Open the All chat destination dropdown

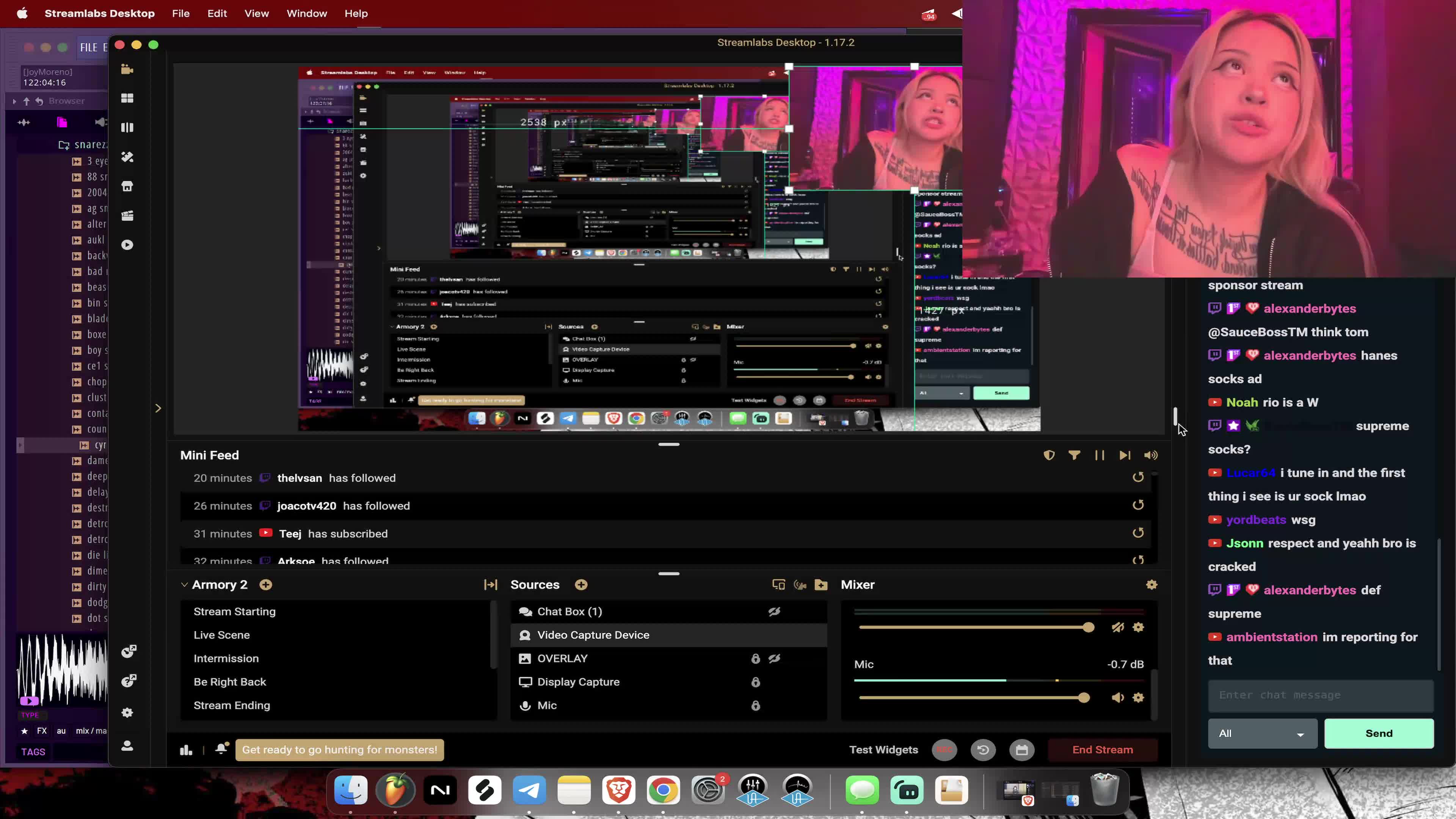(x=1262, y=734)
